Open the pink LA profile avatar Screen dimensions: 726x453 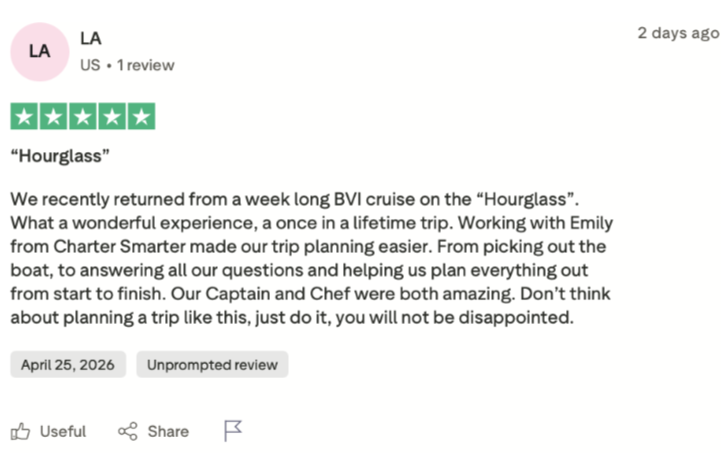coord(40,52)
